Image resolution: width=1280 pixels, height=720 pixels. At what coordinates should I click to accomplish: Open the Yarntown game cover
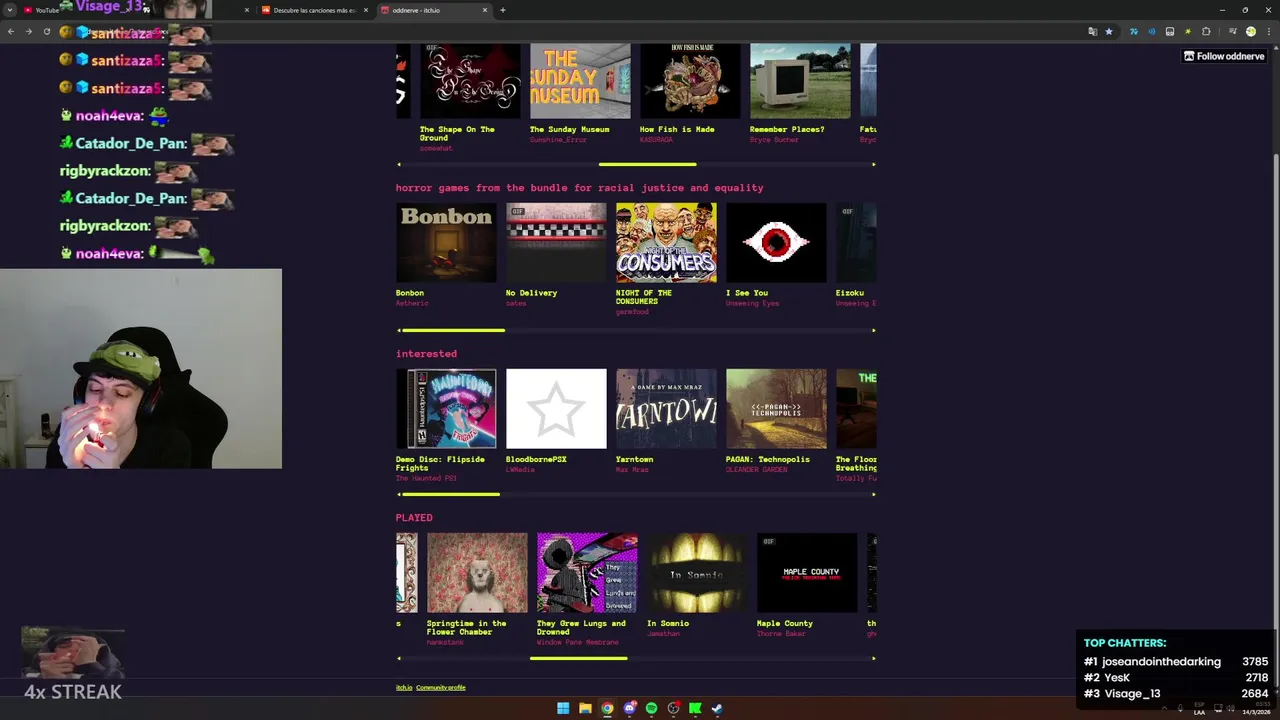[666, 409]
